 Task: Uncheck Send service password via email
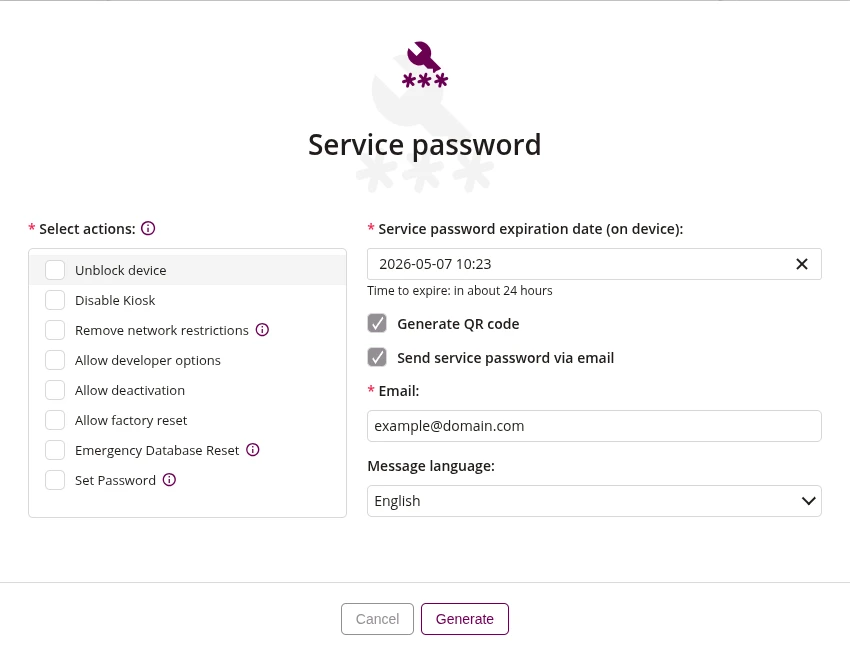coord(377,357)
